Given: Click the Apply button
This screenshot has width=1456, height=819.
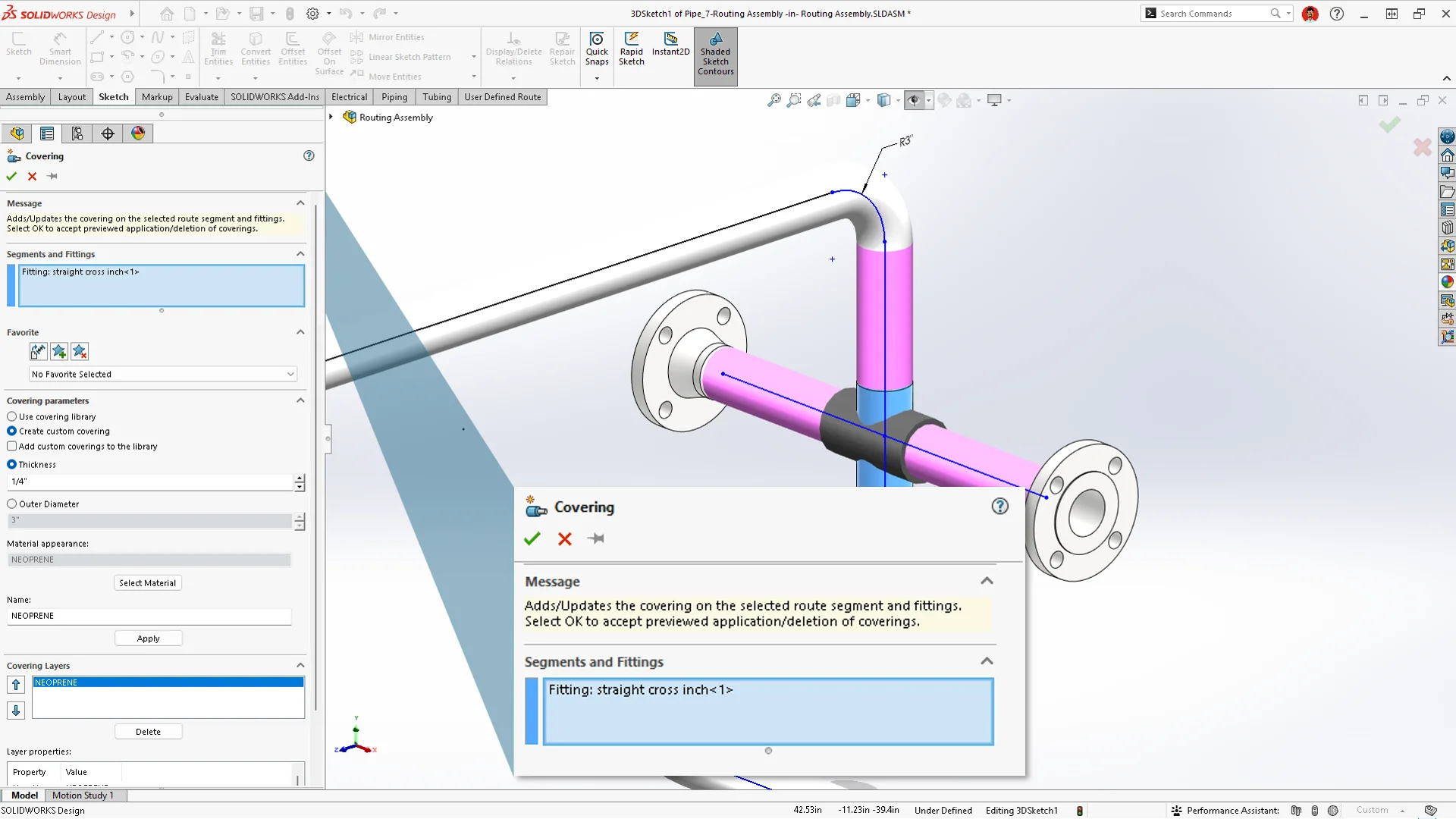Looking at the screenshot, I should click(148, 638).
